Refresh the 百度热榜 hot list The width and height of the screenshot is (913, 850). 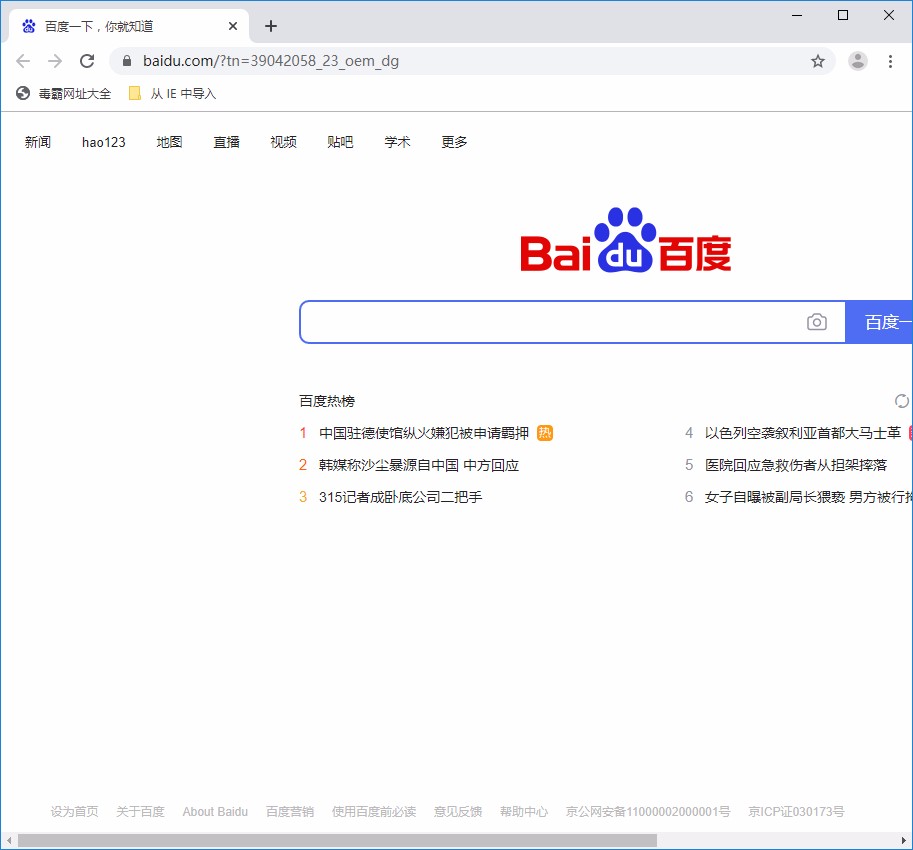(902, 400)
